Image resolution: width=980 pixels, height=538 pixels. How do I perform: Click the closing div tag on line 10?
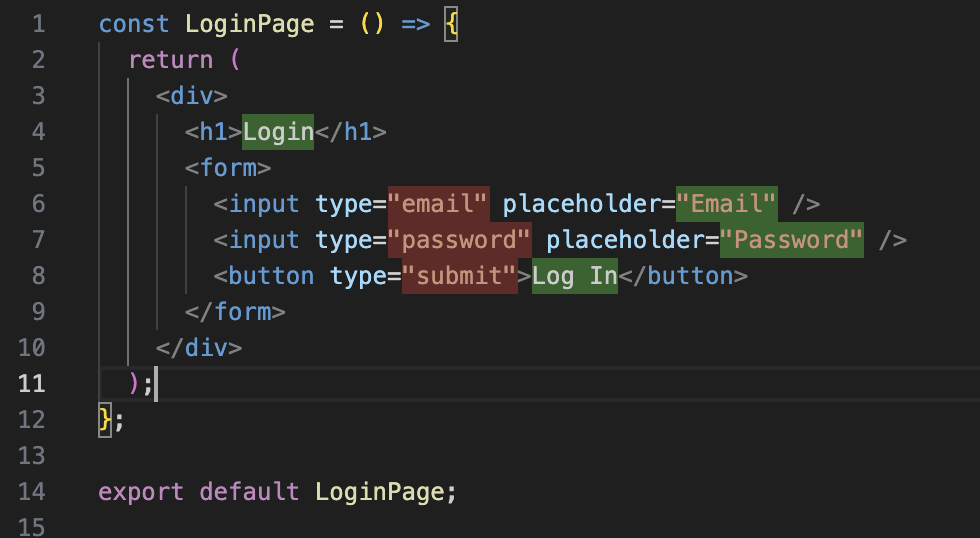199,347
